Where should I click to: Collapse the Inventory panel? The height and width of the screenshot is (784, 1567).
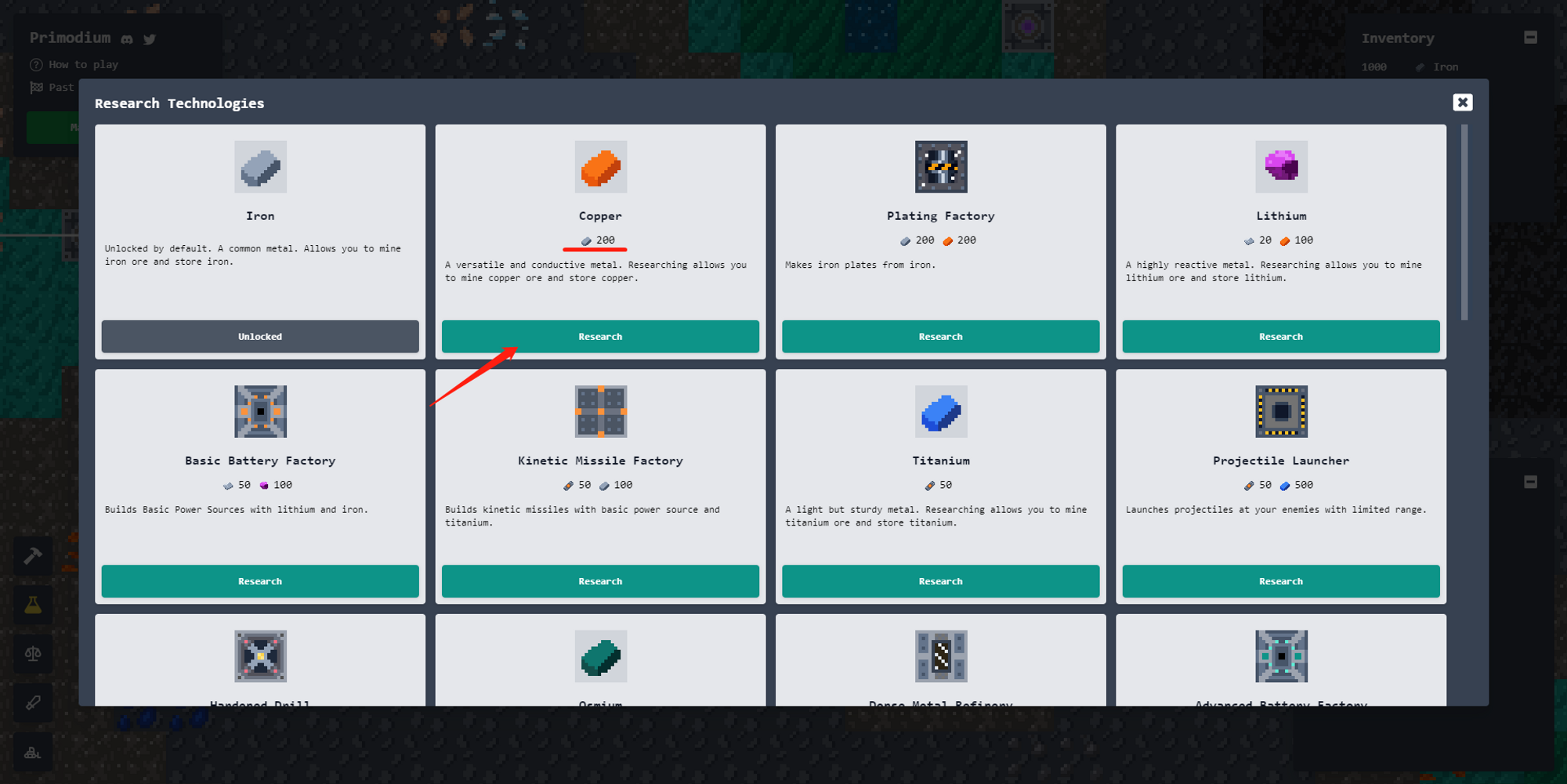pos(1530,38)
